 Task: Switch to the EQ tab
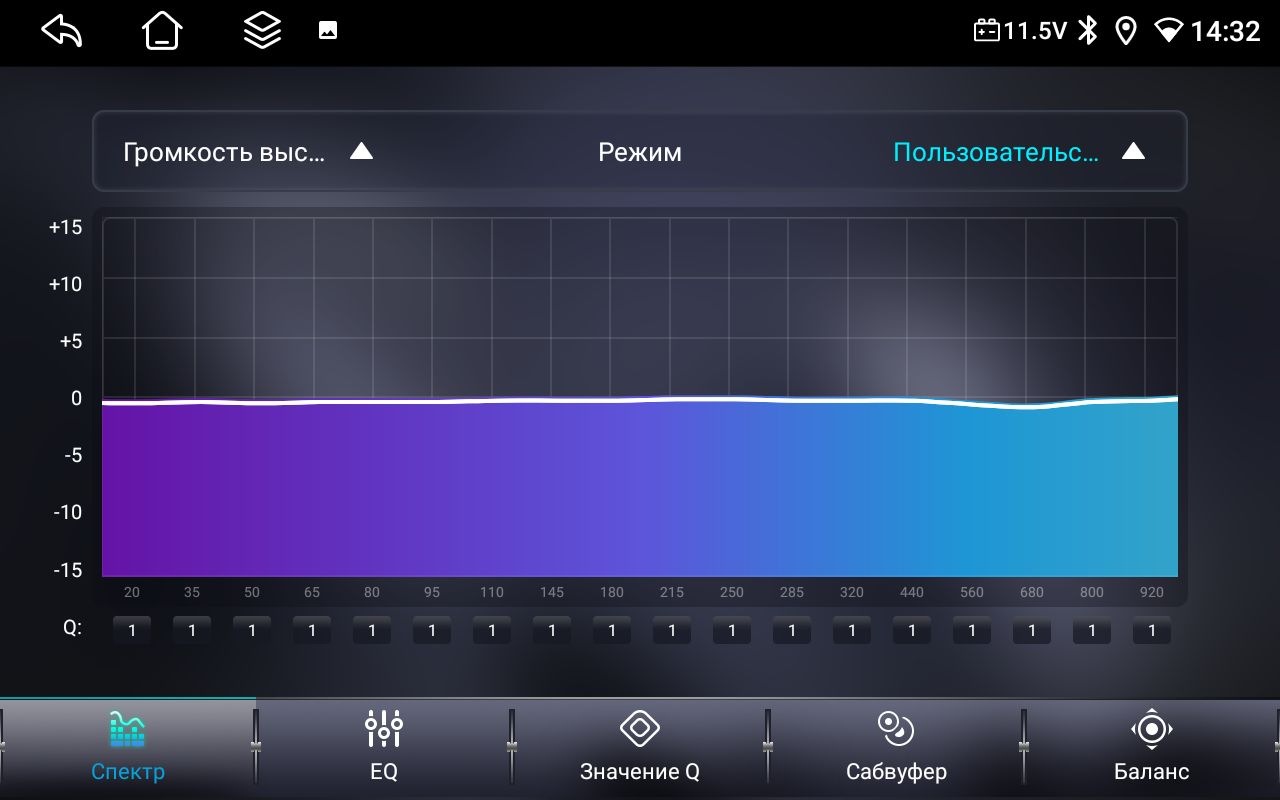click(384, 746)
